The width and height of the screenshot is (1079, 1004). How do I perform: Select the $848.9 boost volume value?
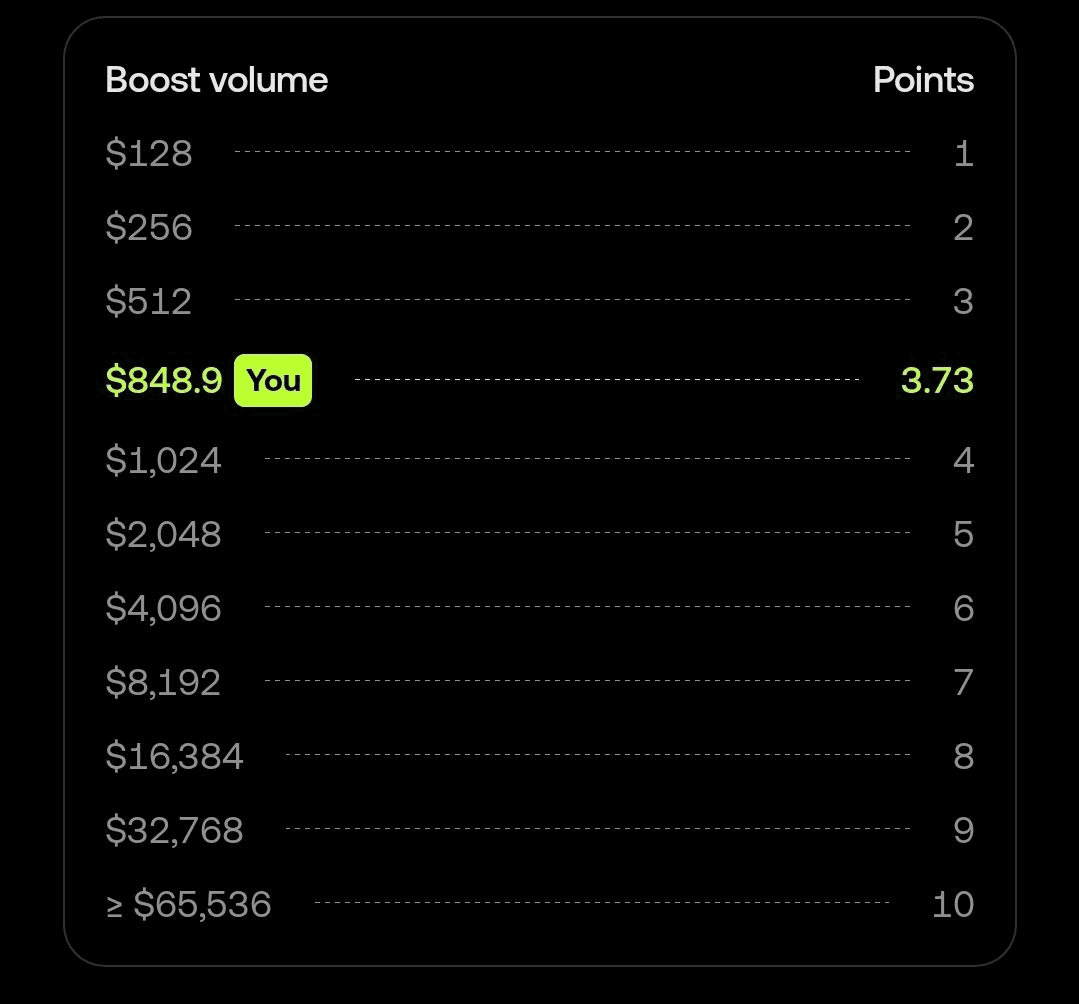[x=164, y=381]
